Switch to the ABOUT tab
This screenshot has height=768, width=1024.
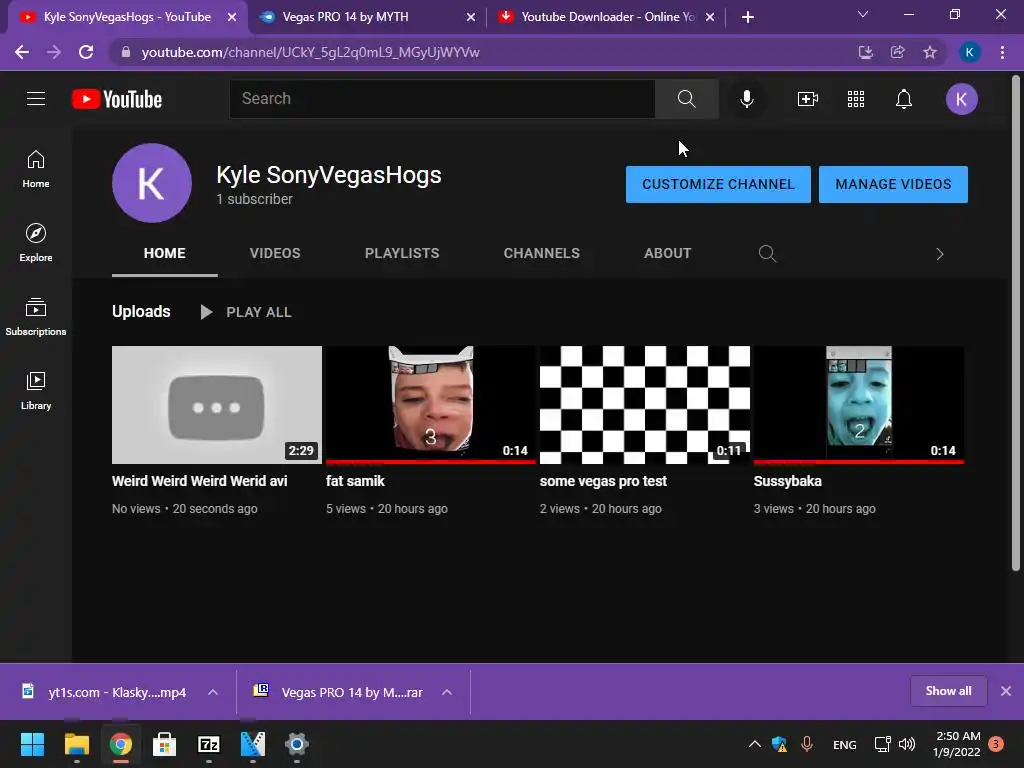[667, 253]
